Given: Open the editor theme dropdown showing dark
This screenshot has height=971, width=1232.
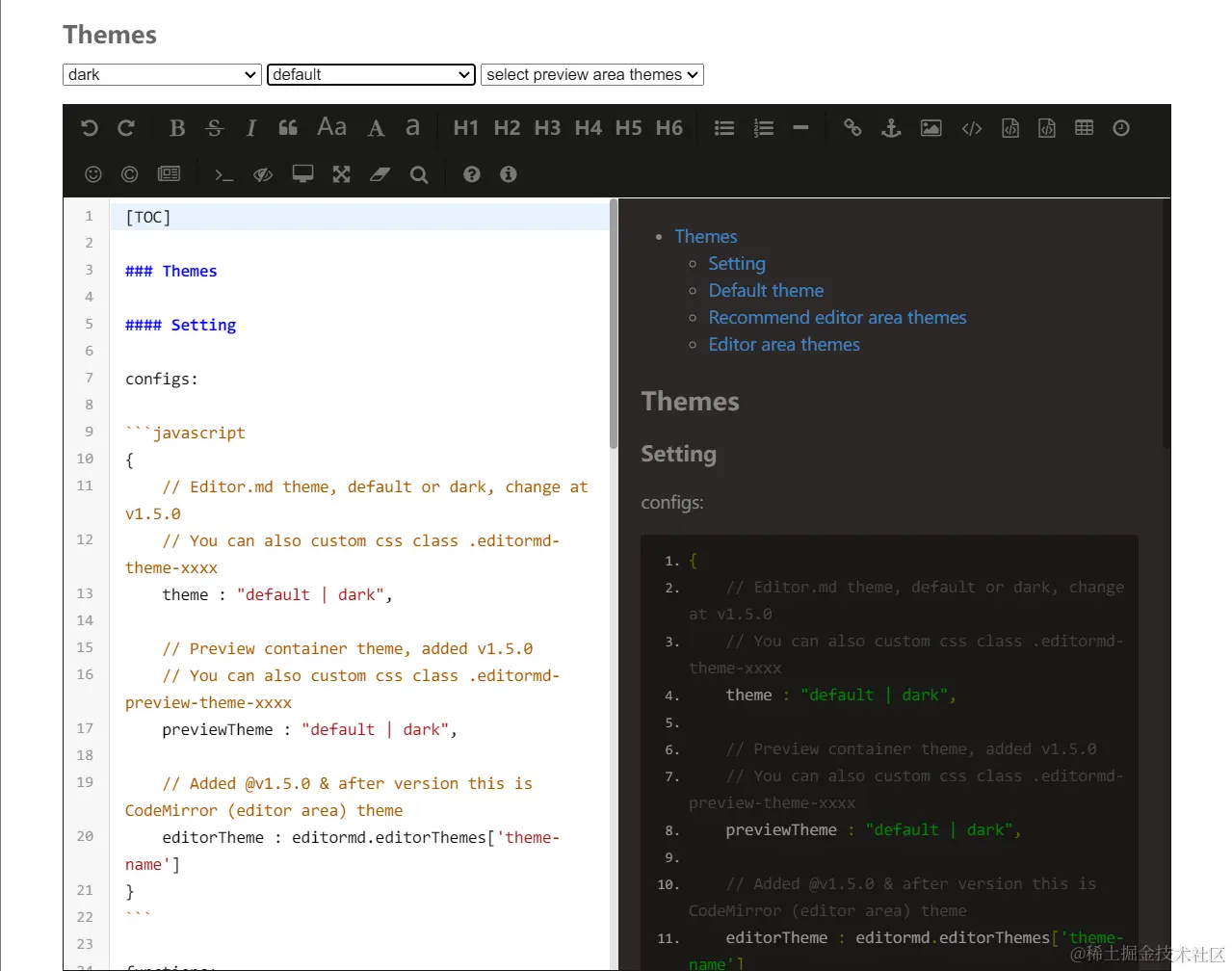Looking at the screenshot, I should click(162, 74).
